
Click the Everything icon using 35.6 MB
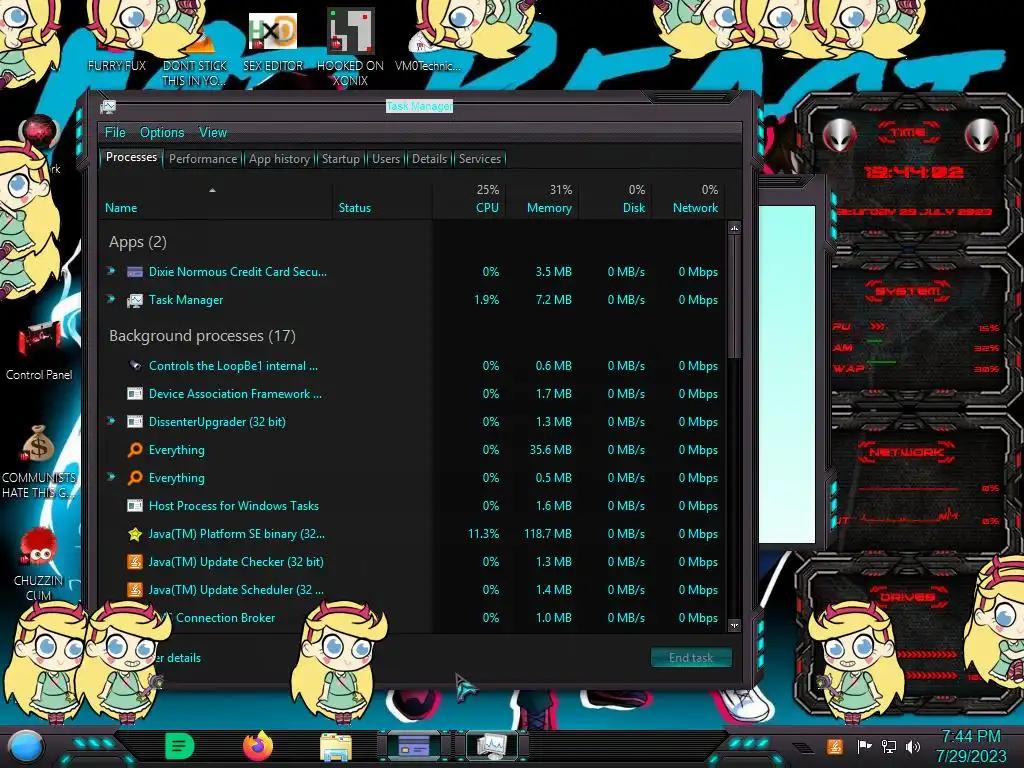135,450
